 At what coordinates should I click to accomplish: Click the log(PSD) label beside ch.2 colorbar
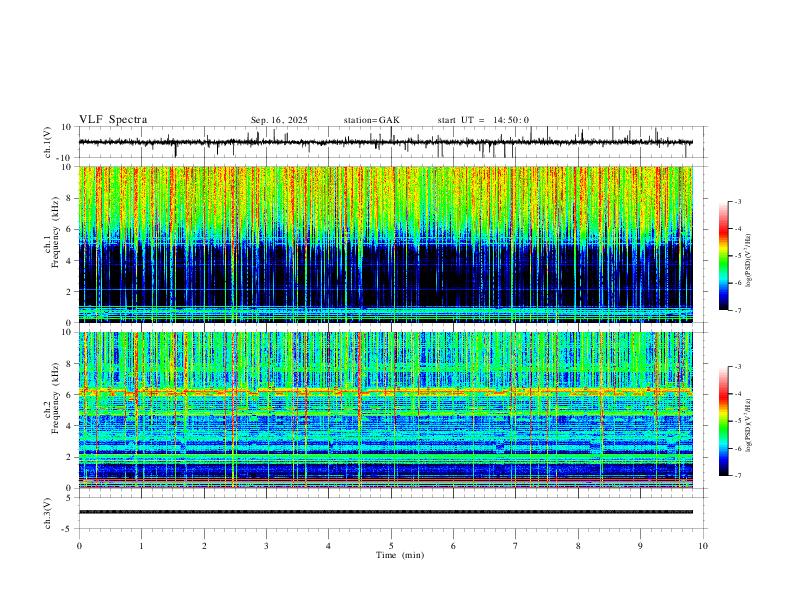pos(749,425)
